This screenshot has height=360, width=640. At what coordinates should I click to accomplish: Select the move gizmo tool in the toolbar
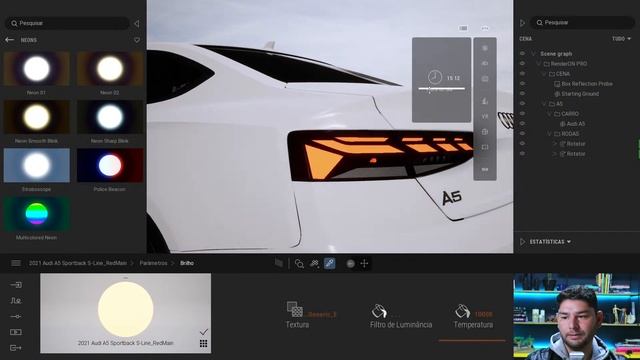pyautogui.click(x=364, y=264)
